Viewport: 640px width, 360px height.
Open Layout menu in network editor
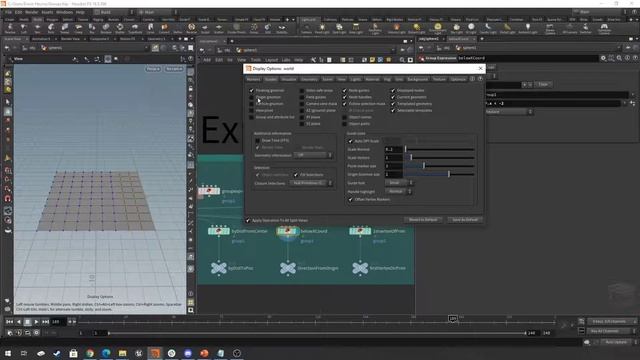pyautogui.click(x=271, y=60)
